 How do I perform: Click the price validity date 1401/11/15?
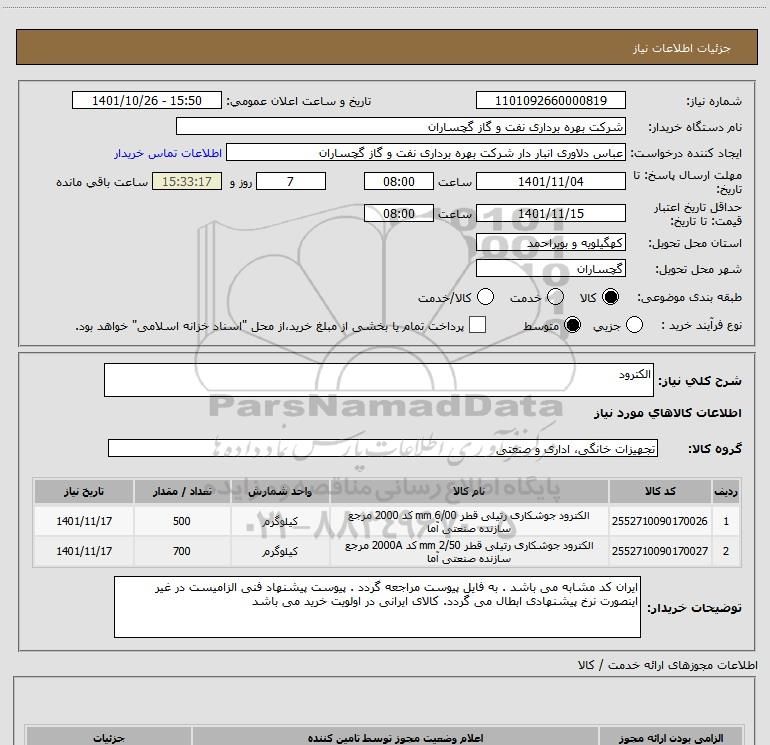pos(550,214)
